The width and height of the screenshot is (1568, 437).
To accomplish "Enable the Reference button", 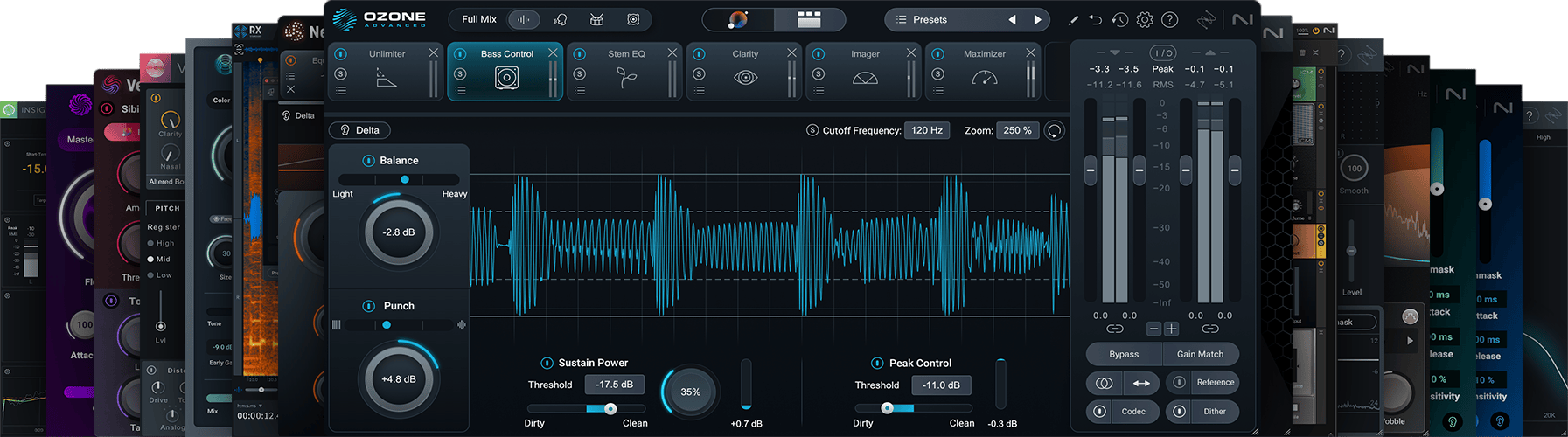I will 1202,383.
